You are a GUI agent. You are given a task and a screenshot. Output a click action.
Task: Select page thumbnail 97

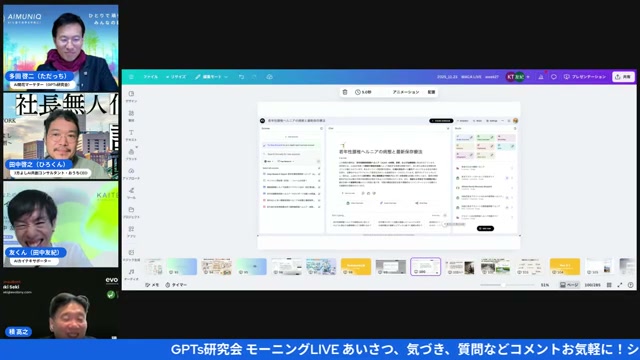click(321, 267)
